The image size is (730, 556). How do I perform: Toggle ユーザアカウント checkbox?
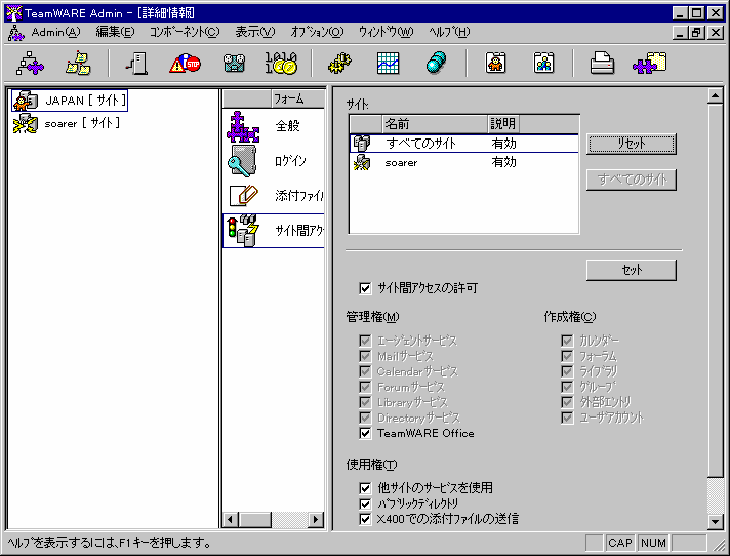coord(567,418)
